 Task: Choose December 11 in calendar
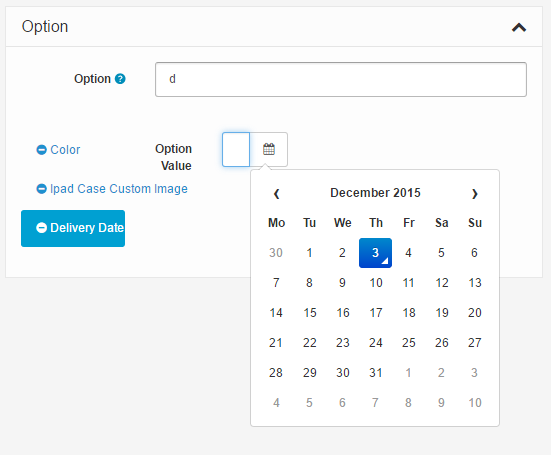pyautogui.click(x=408, y=283)
